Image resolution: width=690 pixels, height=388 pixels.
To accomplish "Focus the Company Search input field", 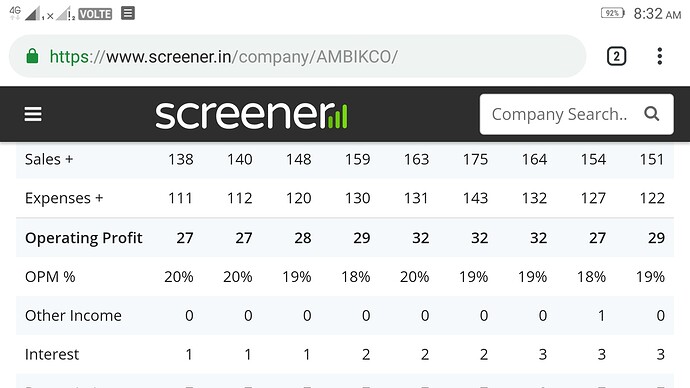I will point(559,114).
